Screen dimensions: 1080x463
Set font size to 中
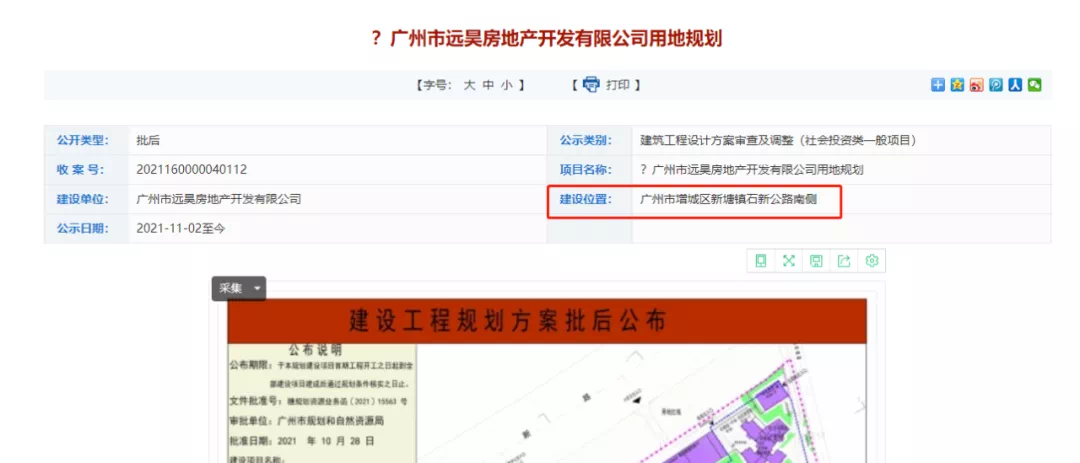[x=488, y=85]
